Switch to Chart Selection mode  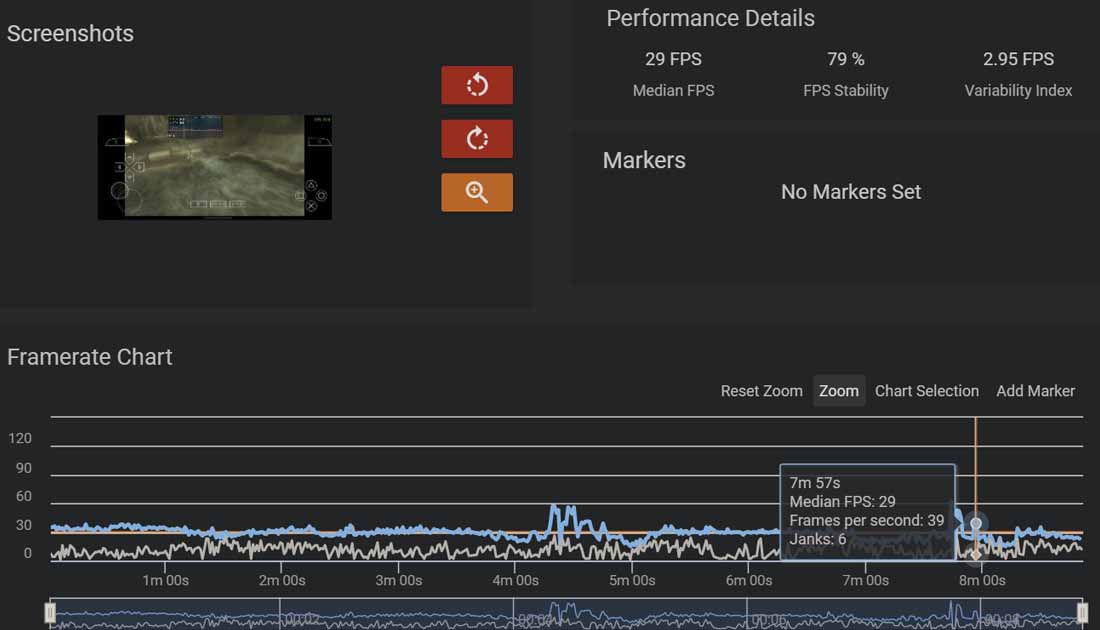(926, 391)
